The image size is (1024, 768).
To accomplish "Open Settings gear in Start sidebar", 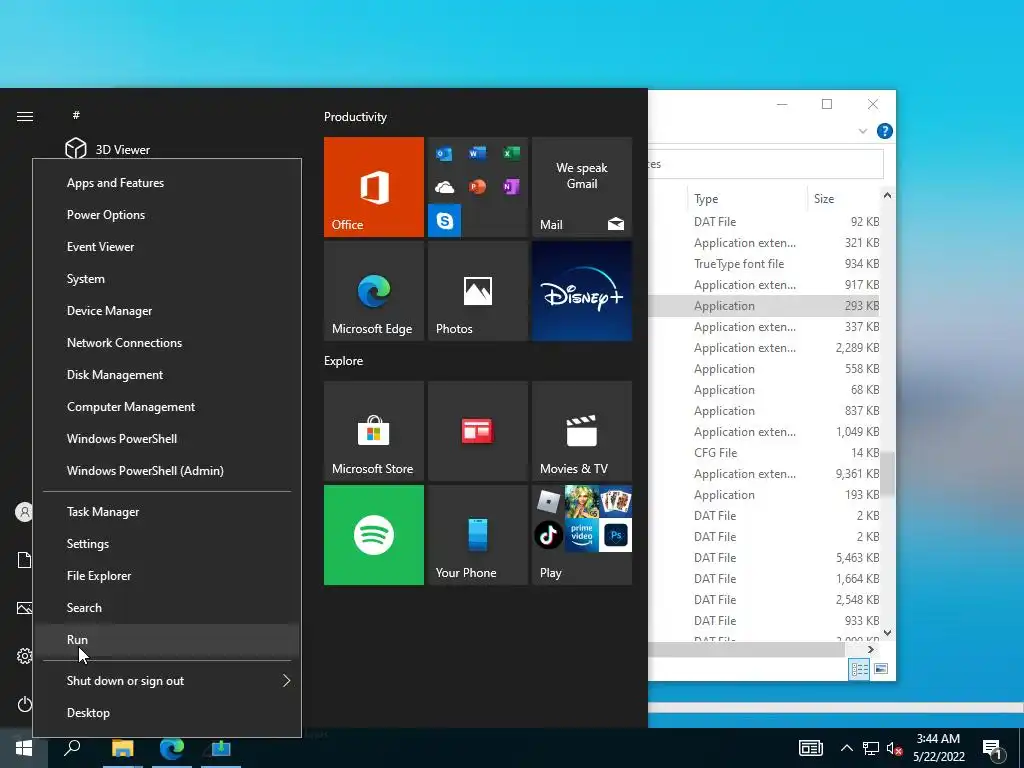I will (x=24, y=656).
